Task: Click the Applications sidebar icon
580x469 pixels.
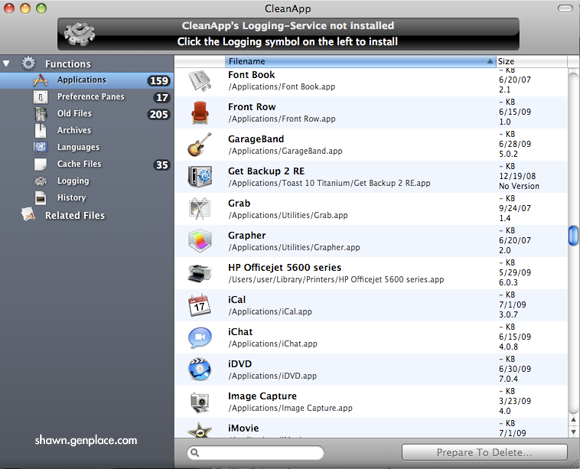Action: click(40, 80)
